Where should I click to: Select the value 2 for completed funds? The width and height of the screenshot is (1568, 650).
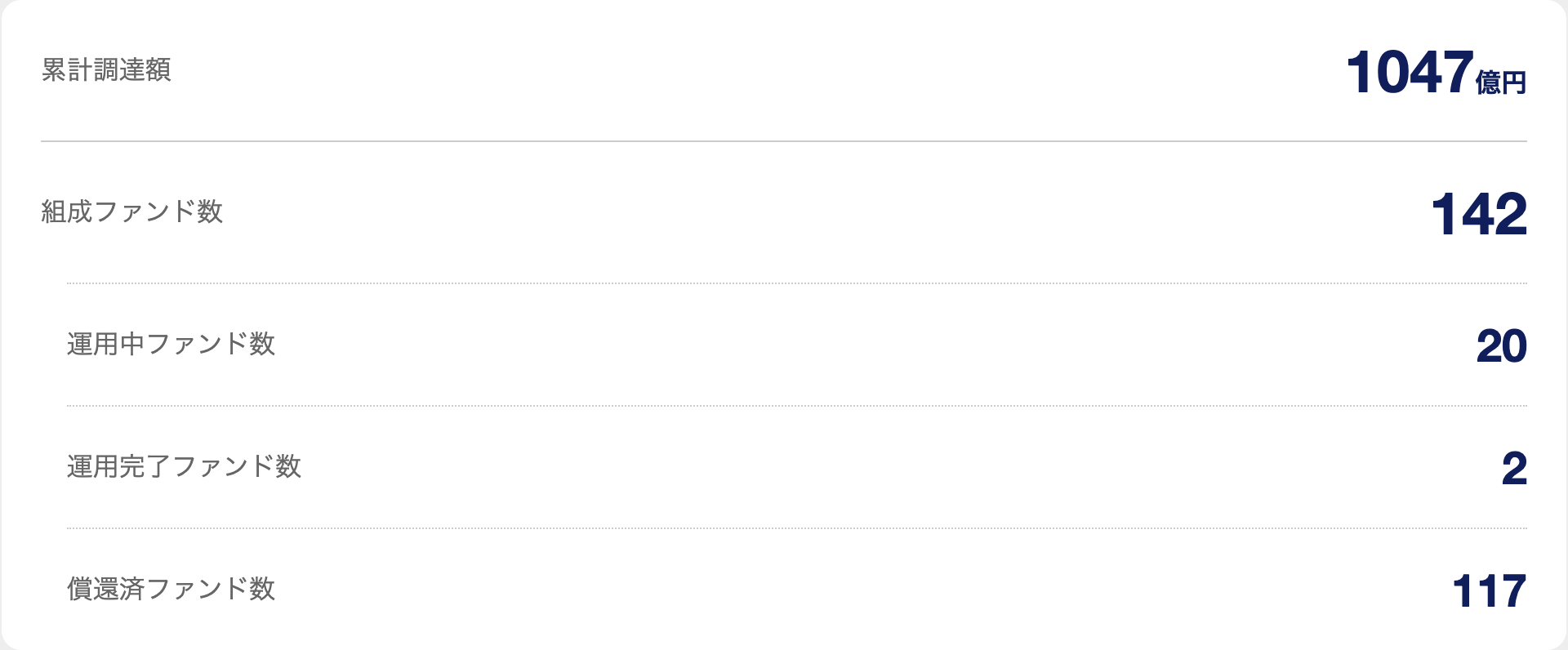[1514, 469]
